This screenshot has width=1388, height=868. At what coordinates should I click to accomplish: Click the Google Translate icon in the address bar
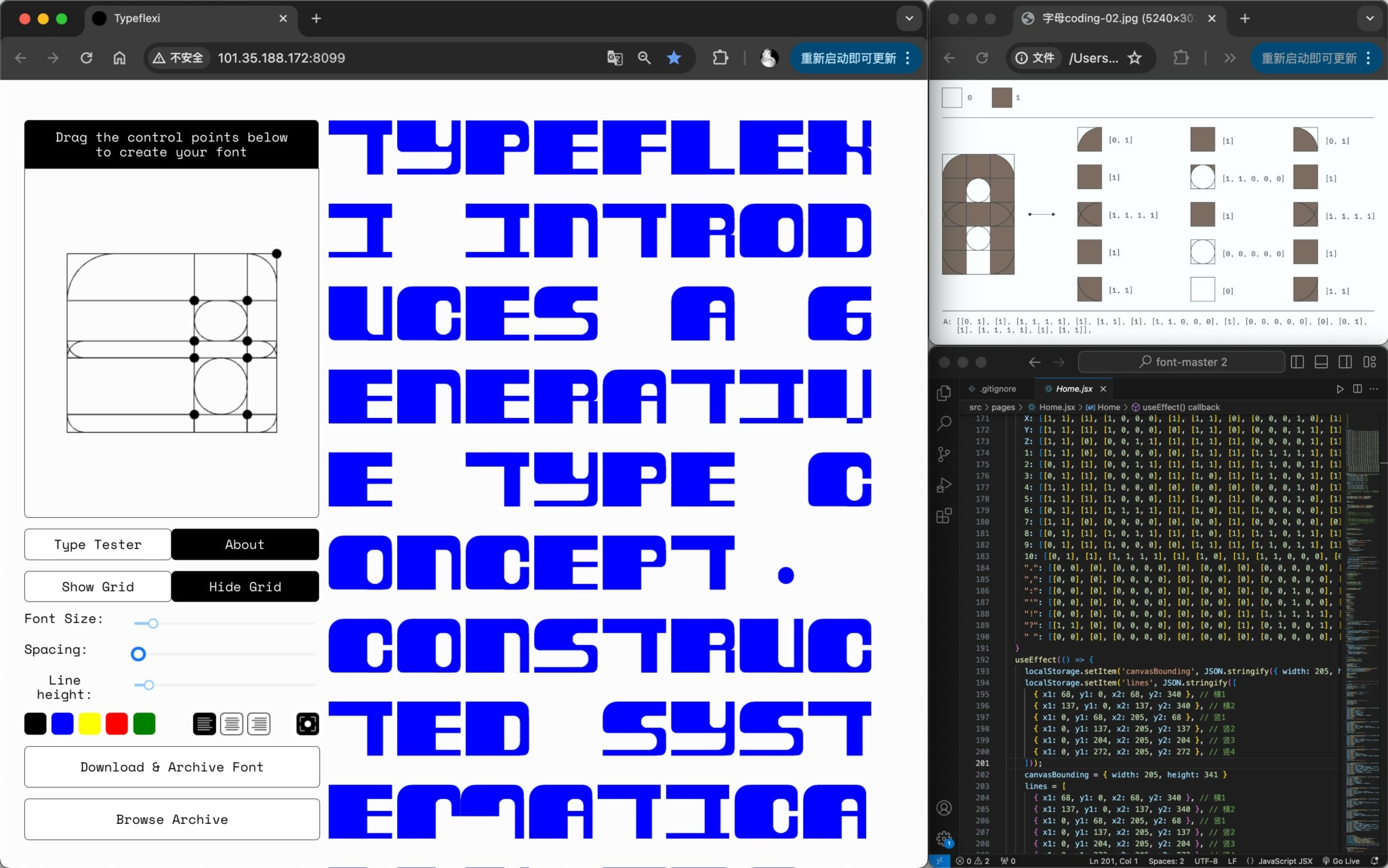tap(615, 58)
